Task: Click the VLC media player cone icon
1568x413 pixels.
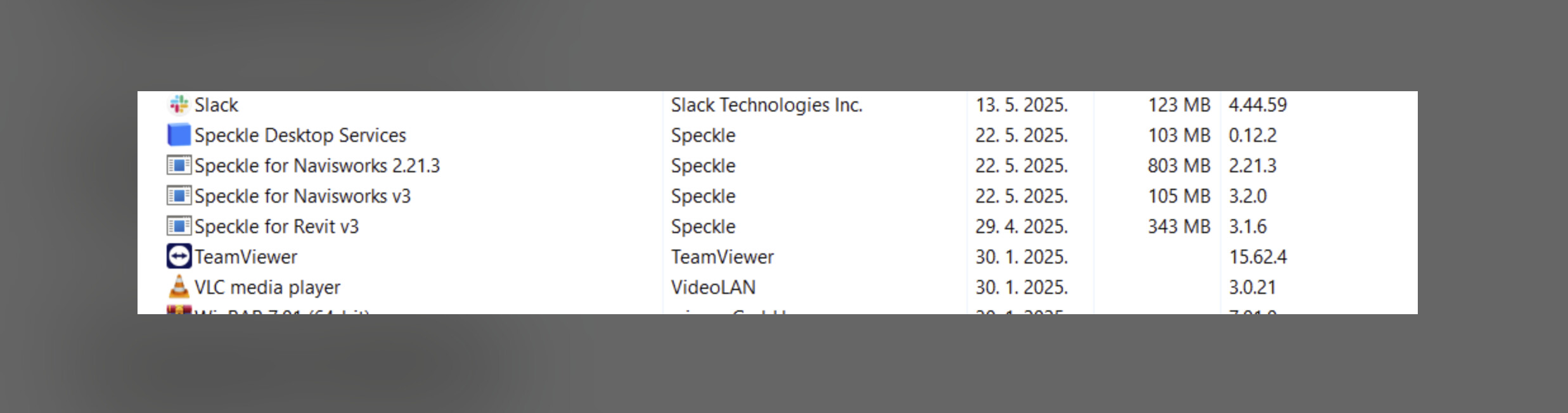Action: 179,287
